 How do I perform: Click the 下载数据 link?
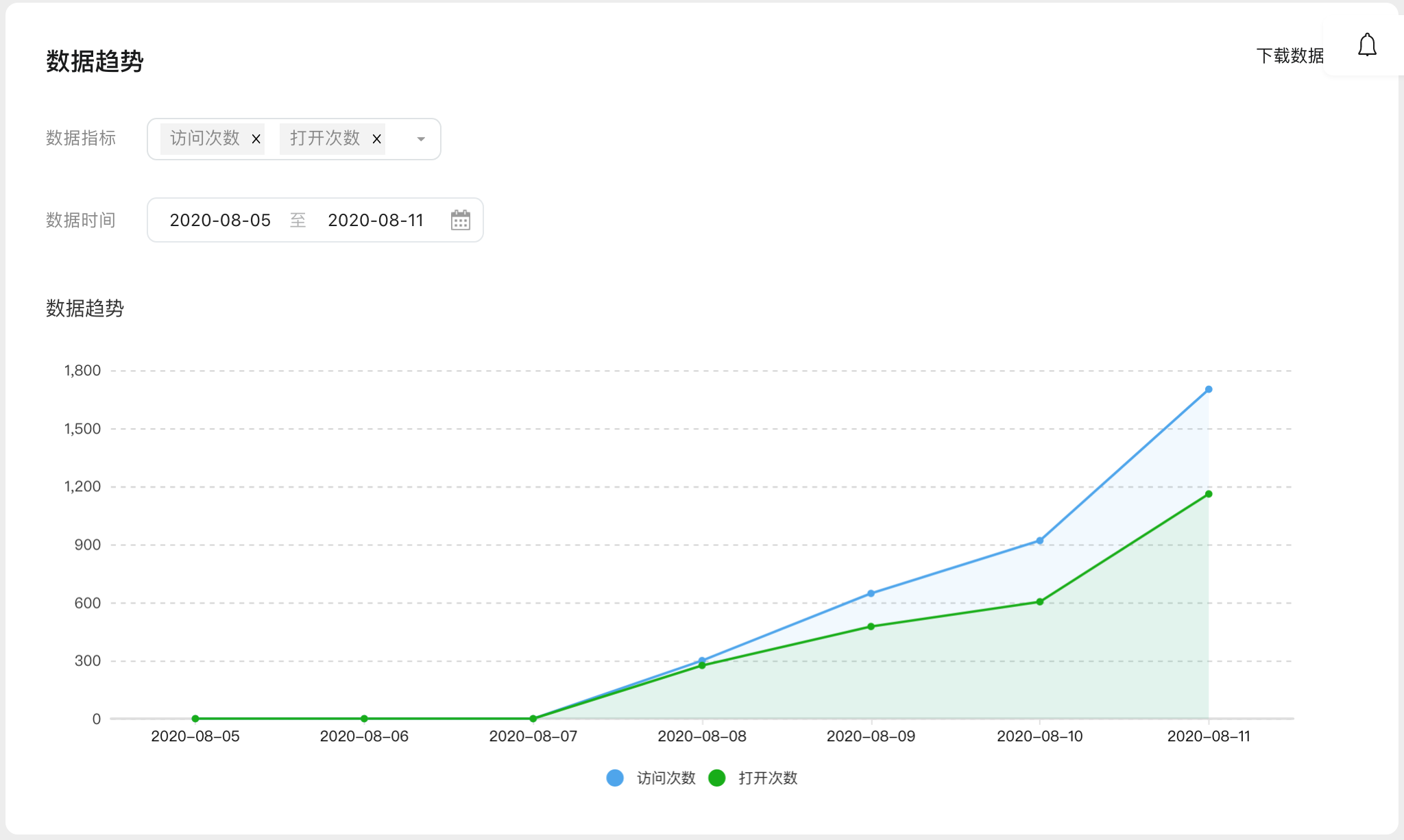click(1289, 55)
